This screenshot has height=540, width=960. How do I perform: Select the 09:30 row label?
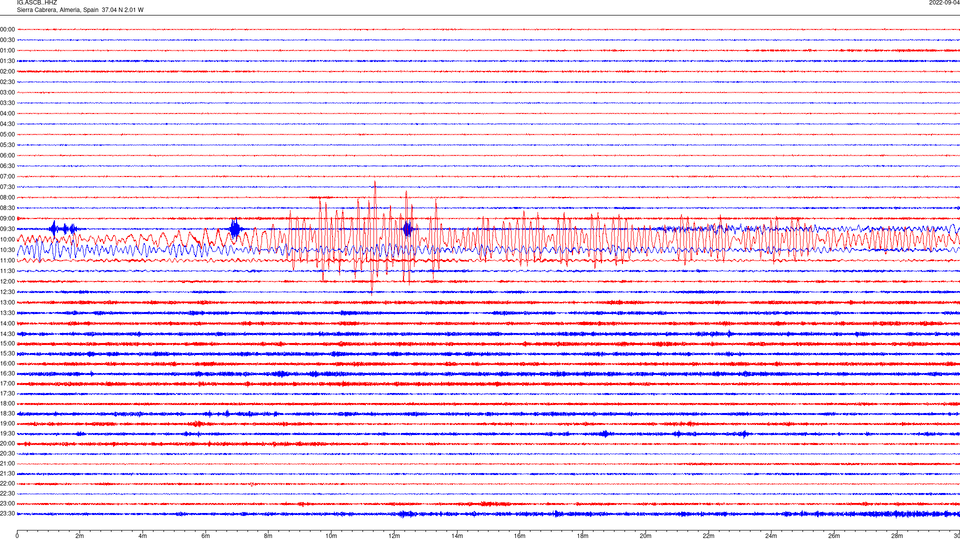pos(7,229)
